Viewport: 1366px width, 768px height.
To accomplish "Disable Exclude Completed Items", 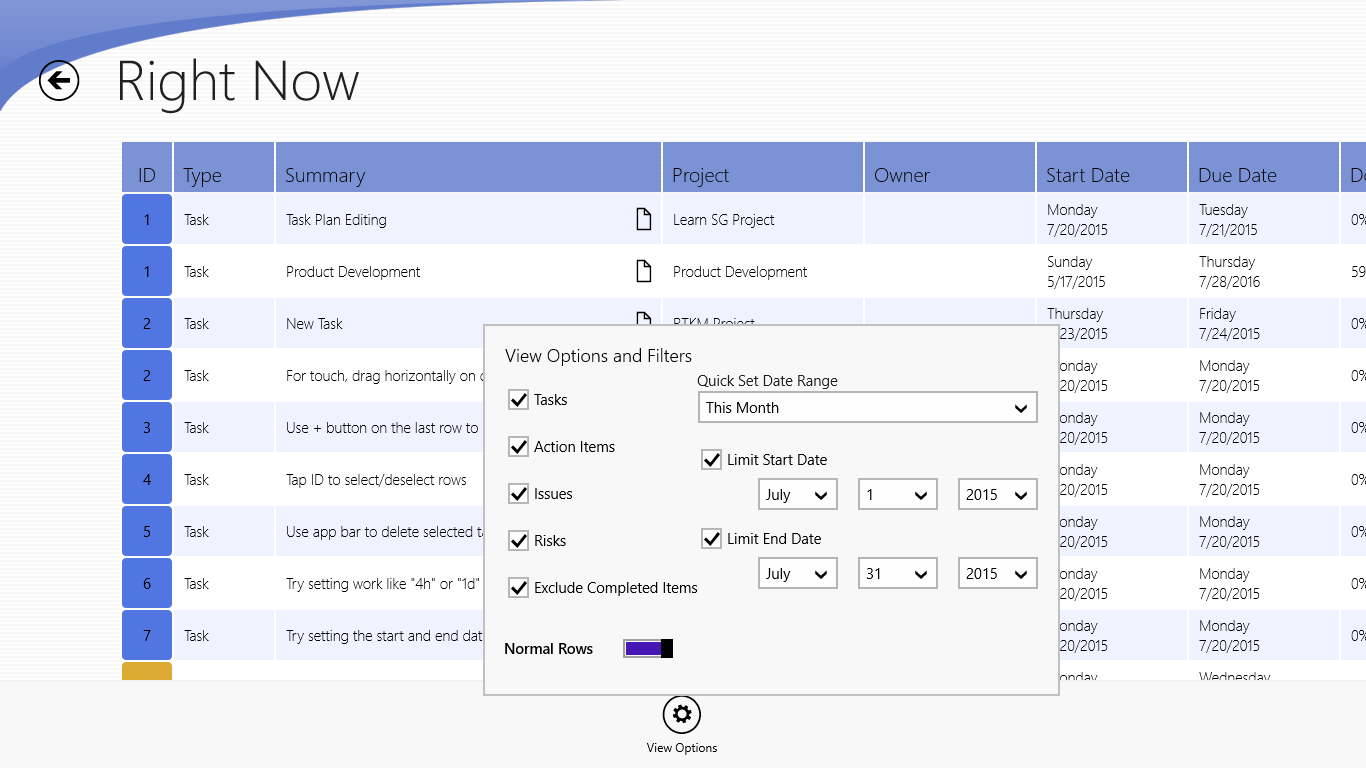I will pos(518,588).
